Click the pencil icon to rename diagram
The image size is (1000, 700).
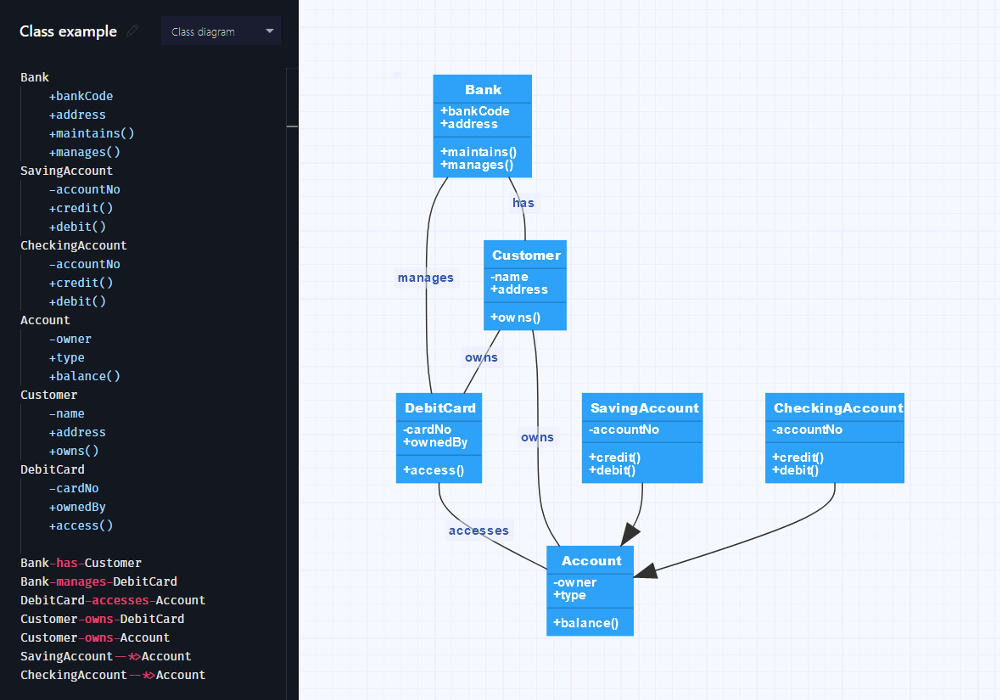click(x=133, y=31)
